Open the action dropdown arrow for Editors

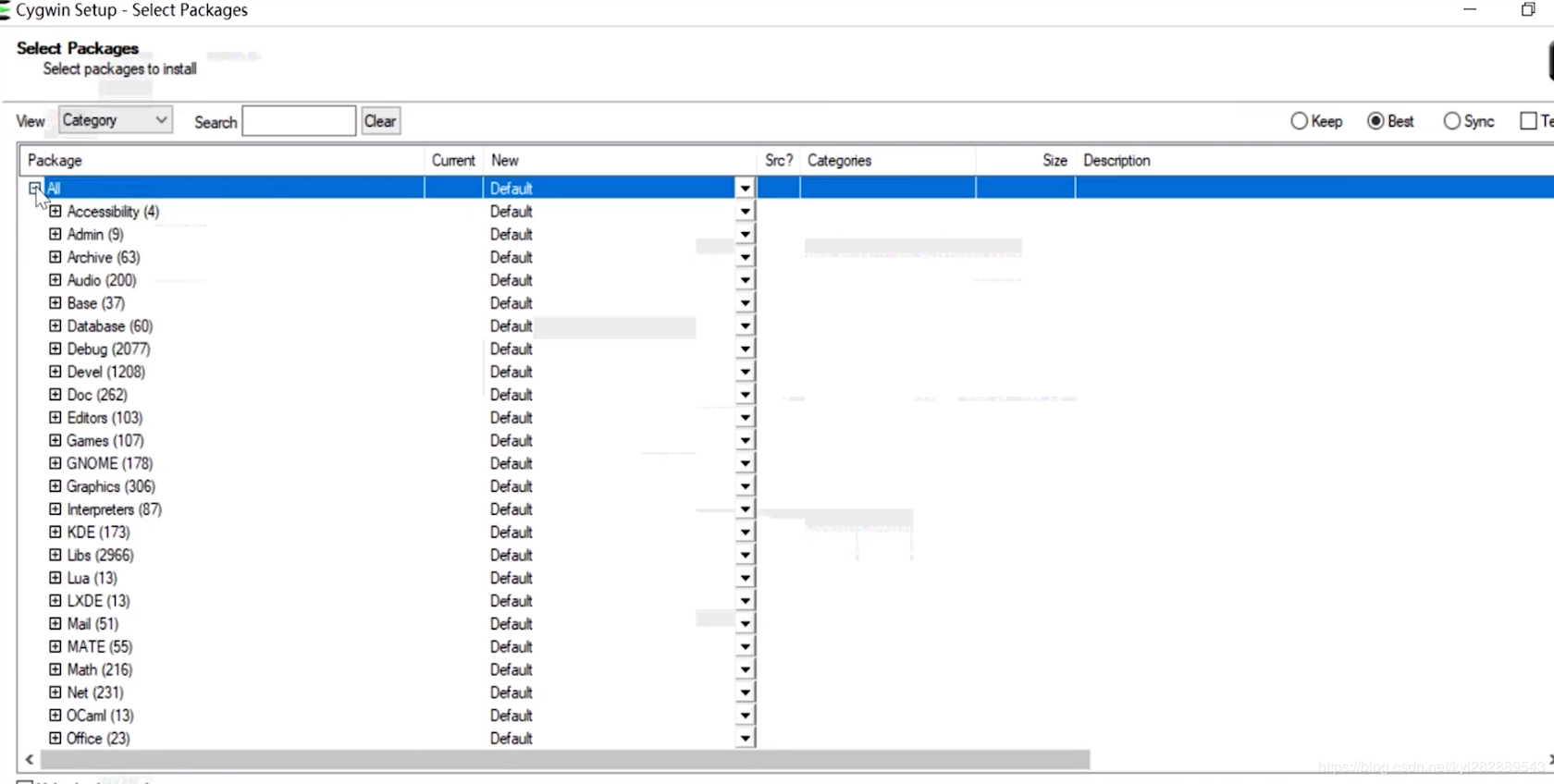745,418
